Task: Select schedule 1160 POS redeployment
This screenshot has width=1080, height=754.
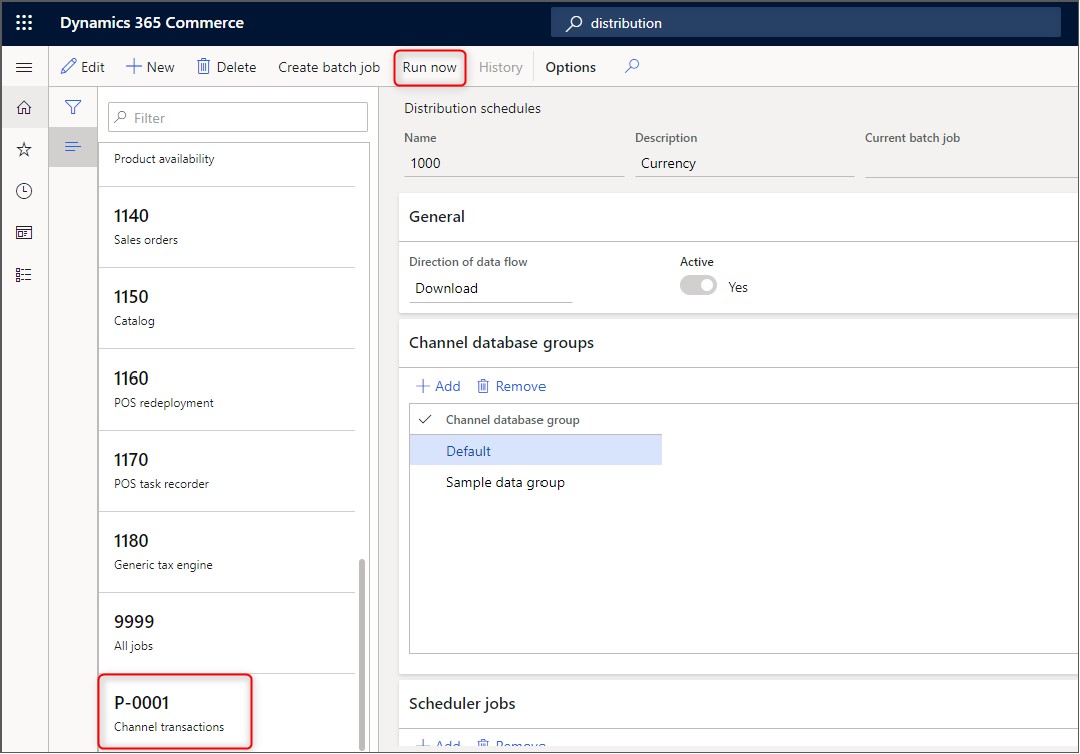Action: click(227, 390)
